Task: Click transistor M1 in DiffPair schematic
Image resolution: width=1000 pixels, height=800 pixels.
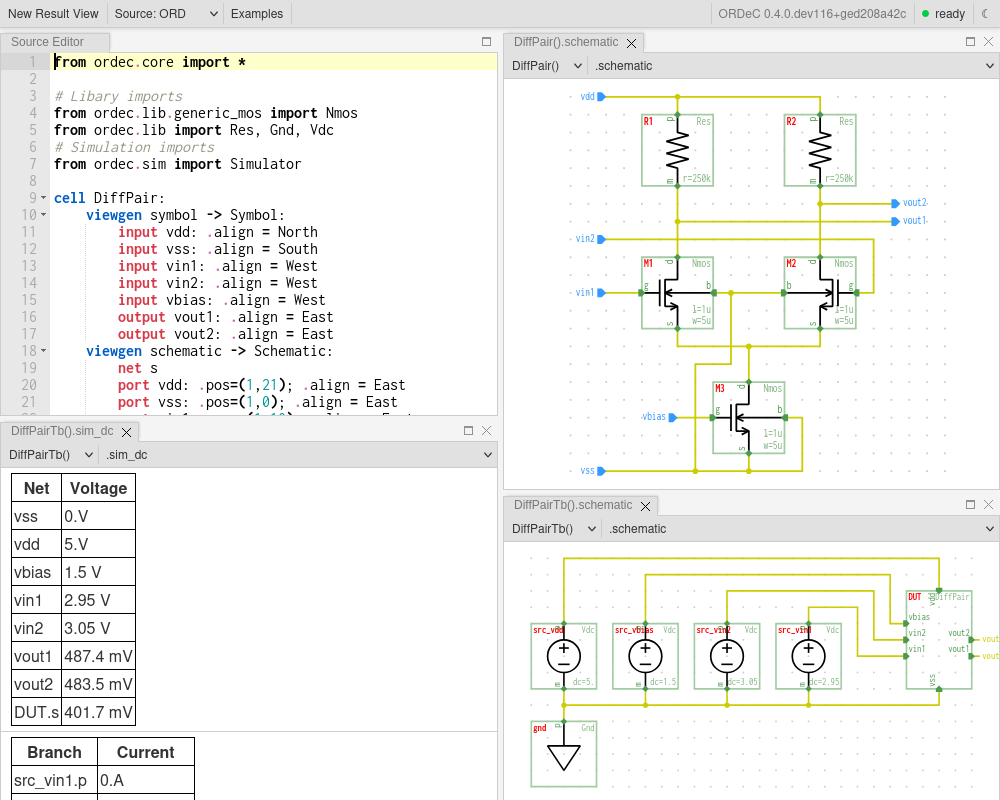Action: [677, 293]
